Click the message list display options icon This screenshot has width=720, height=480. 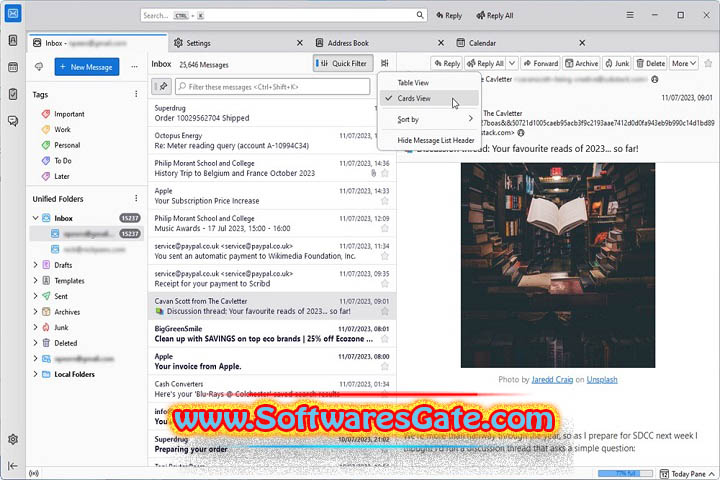[385, 63]
